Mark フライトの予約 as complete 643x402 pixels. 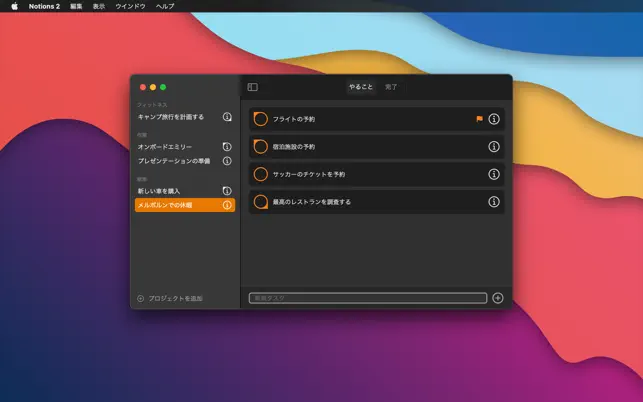(x=260, y=119)
